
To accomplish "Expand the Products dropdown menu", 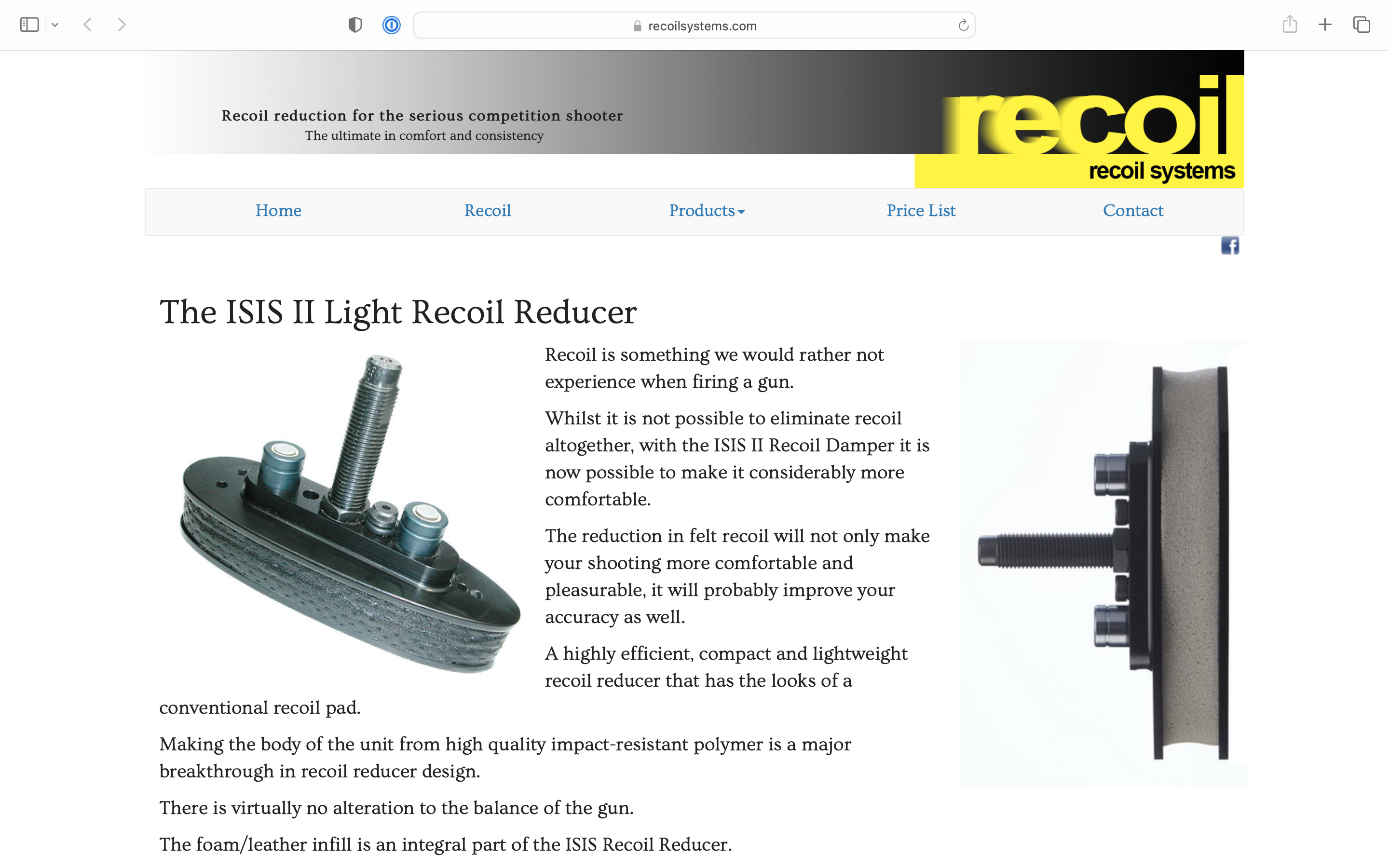I will point(707,211).
